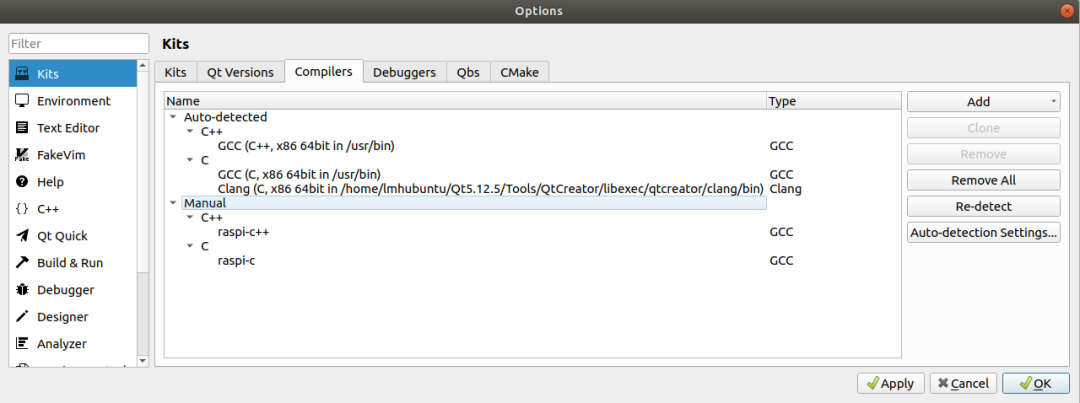Click in the Filter search field

click(x=77, y=44)
